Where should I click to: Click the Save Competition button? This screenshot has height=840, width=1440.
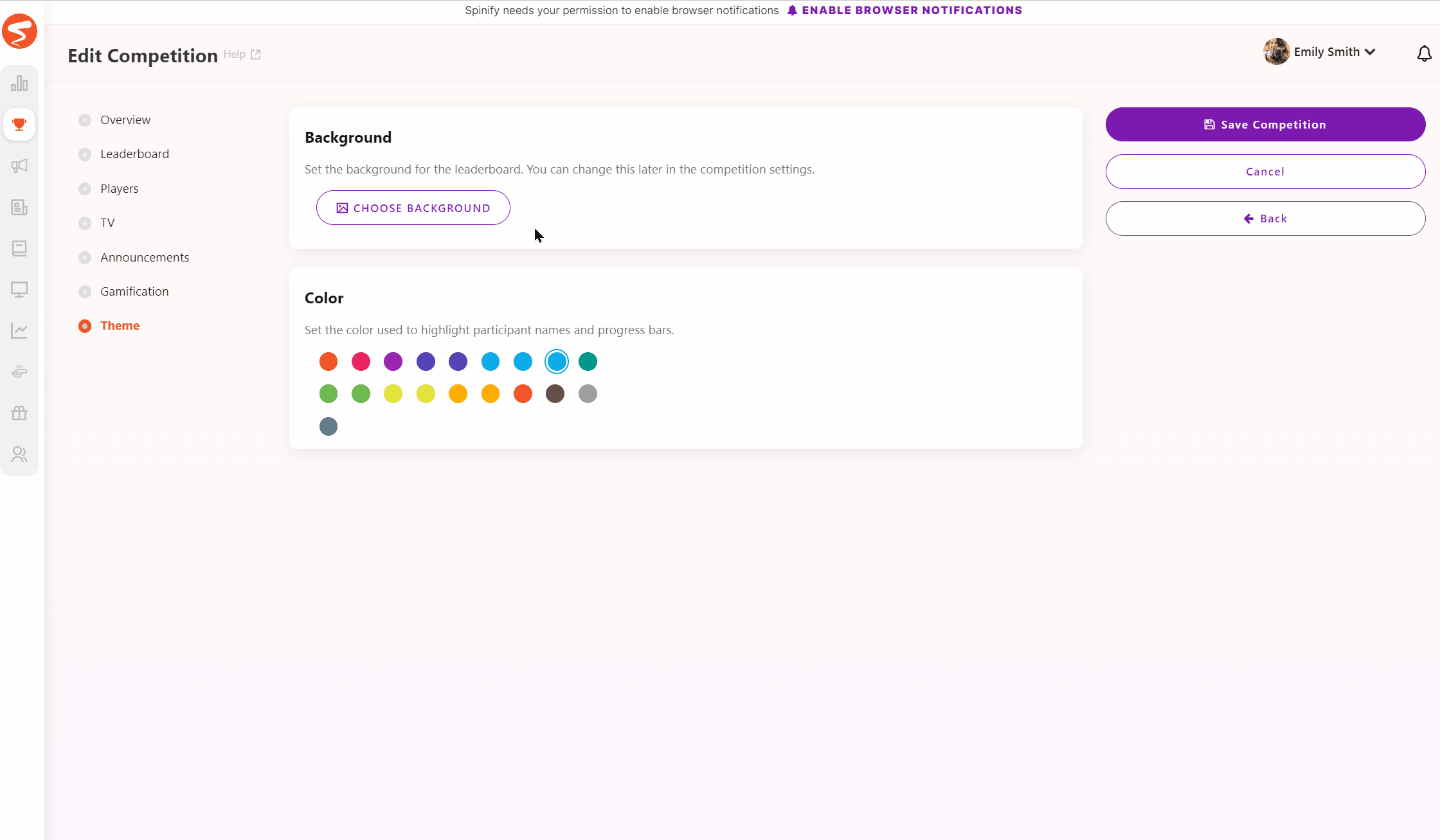point(1265,124)
